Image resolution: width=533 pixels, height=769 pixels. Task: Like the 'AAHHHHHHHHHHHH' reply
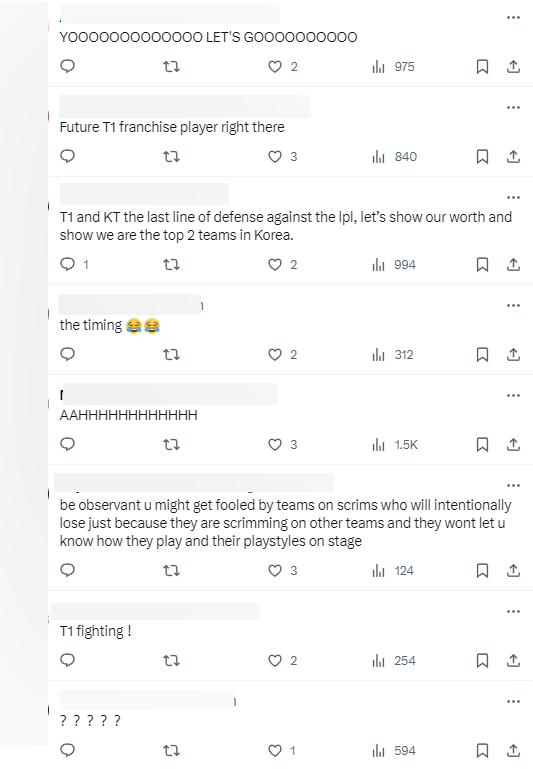click(x=282, y=444)
